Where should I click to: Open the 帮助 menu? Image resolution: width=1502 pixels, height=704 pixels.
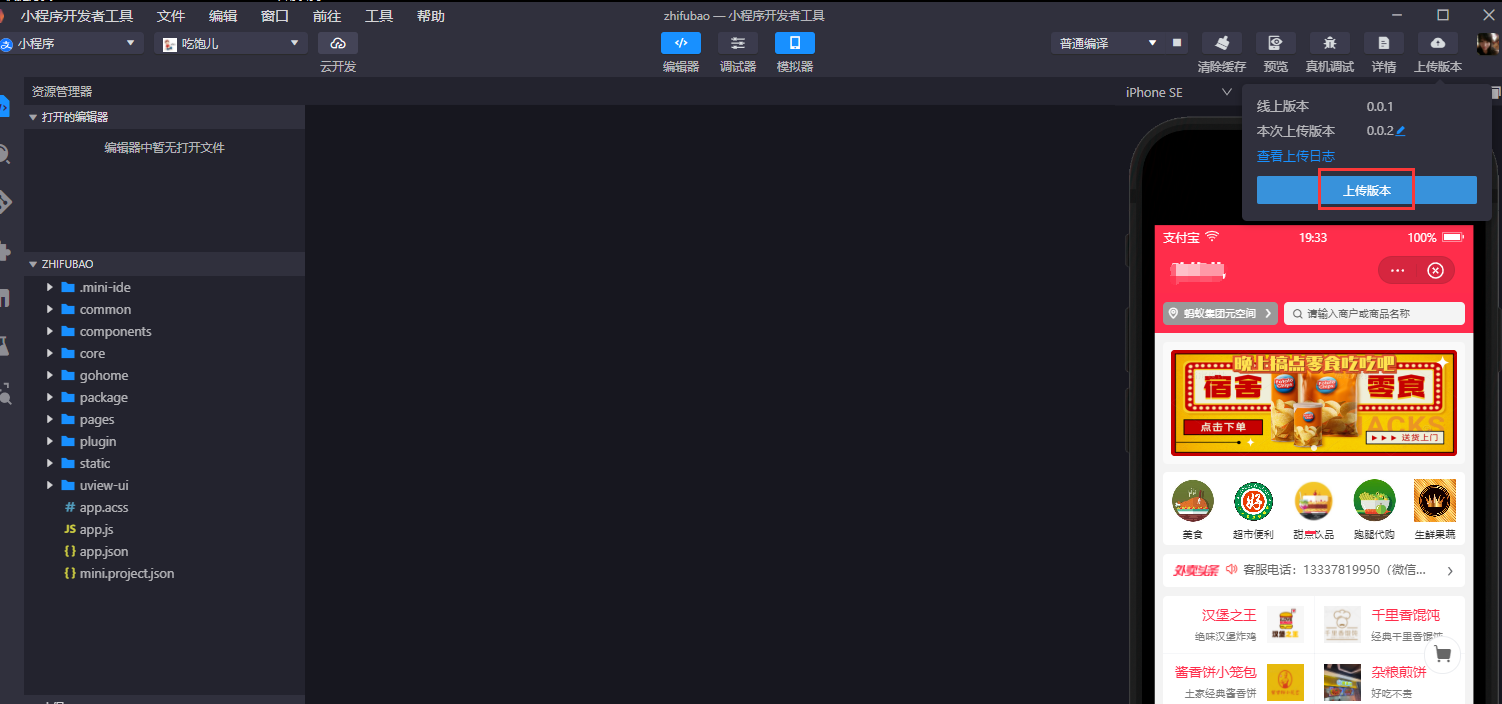tap(431, 16)
